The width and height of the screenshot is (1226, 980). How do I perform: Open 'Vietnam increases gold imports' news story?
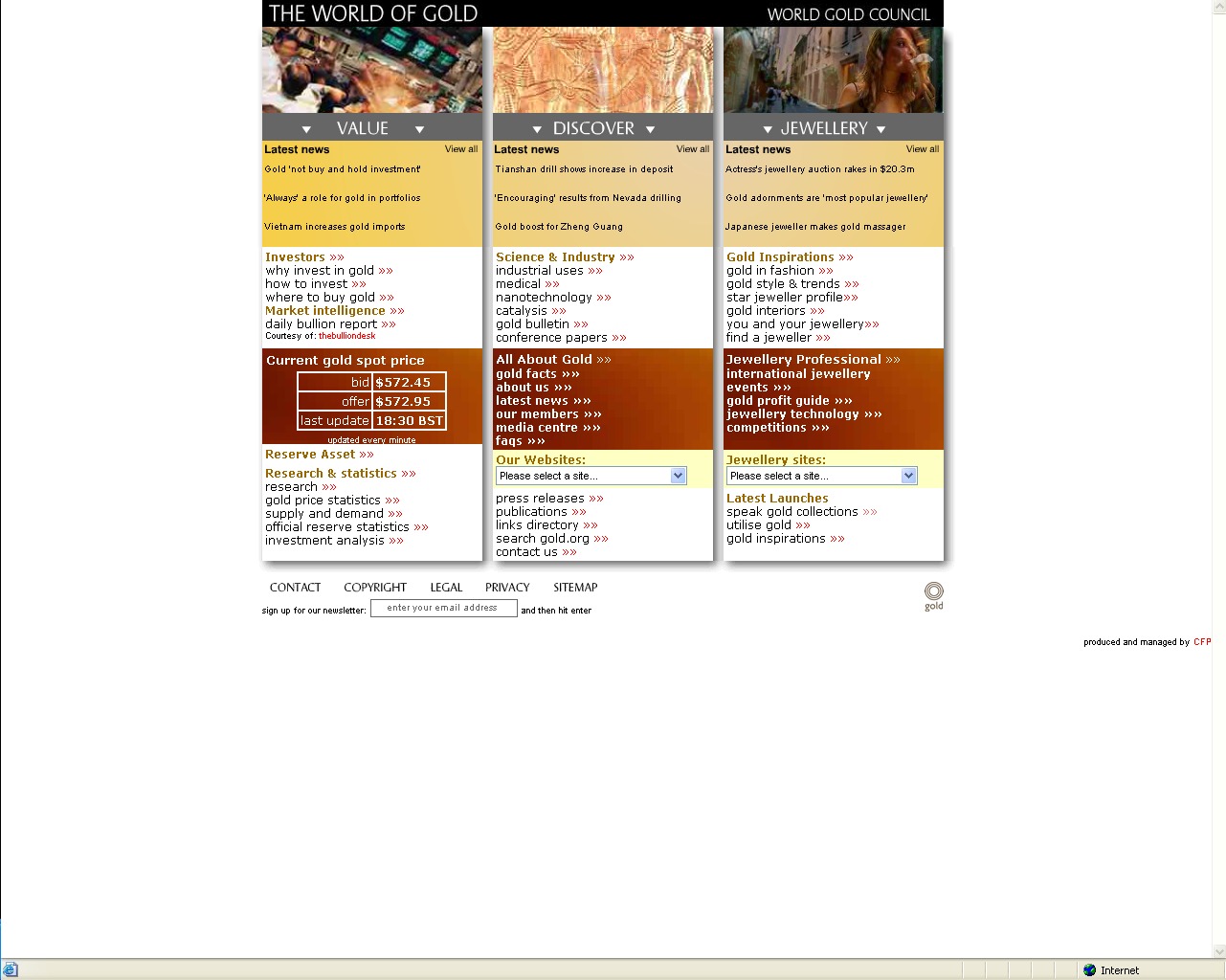(x=334, y=227)
